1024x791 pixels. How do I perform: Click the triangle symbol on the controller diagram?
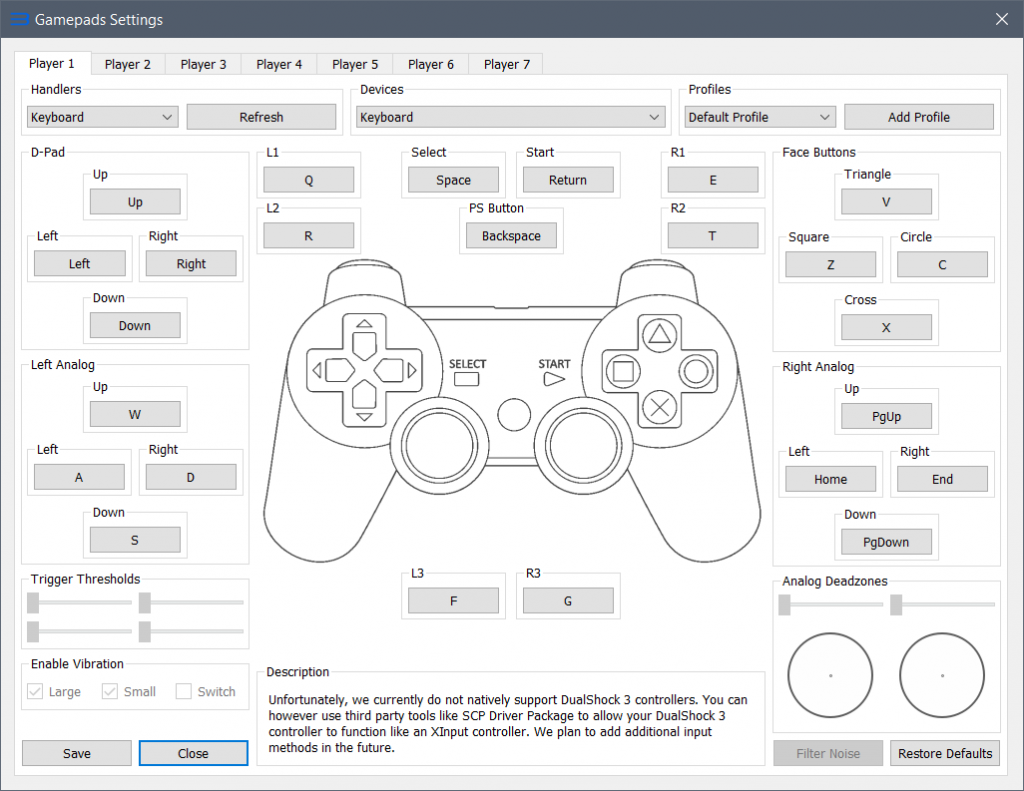(659, 334)
